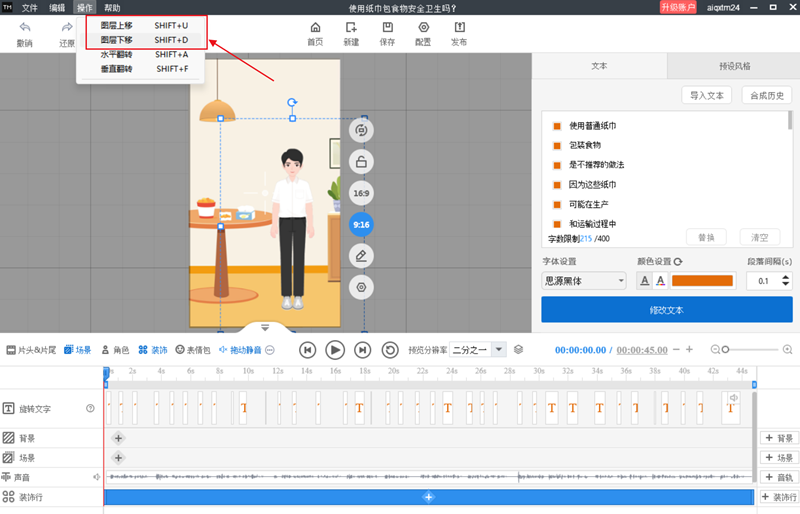Go to Home (首页) icon
This screenshot has height=514, width=800.
click(x=315, y=27)
